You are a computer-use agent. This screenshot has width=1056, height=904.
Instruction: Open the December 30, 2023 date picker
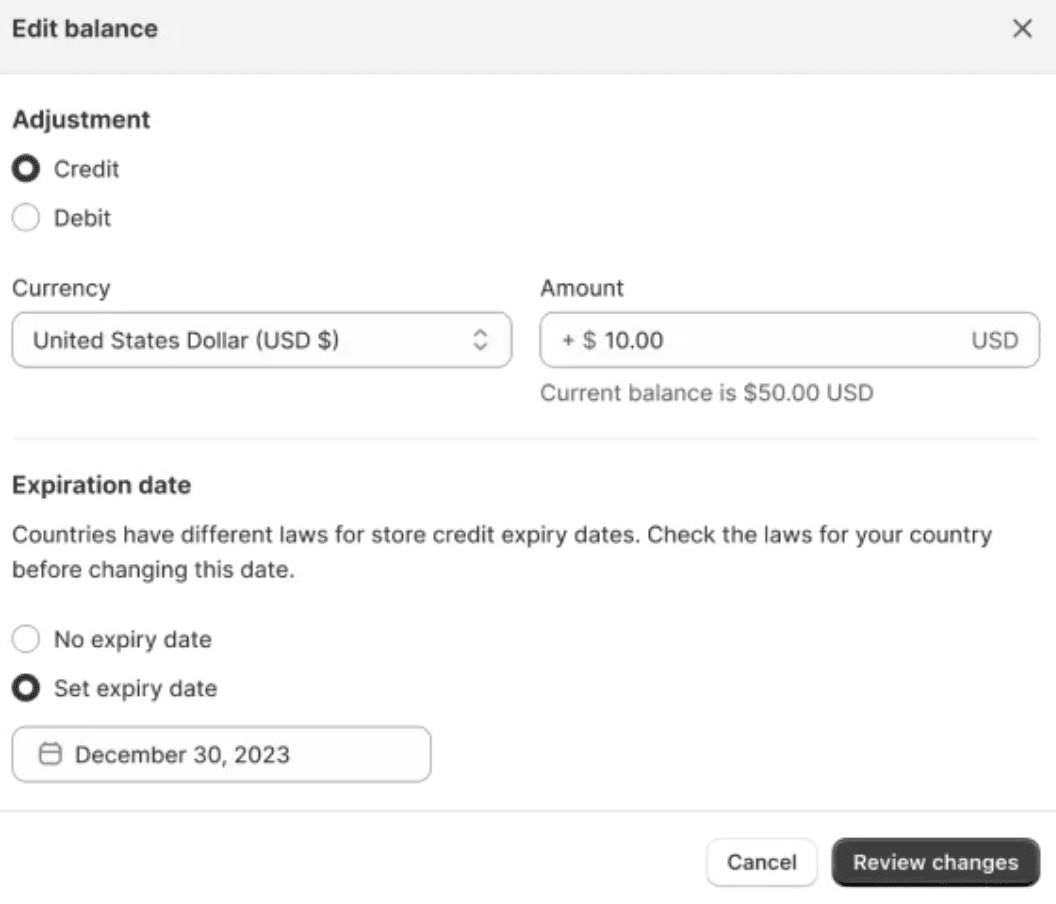(222, 754)
